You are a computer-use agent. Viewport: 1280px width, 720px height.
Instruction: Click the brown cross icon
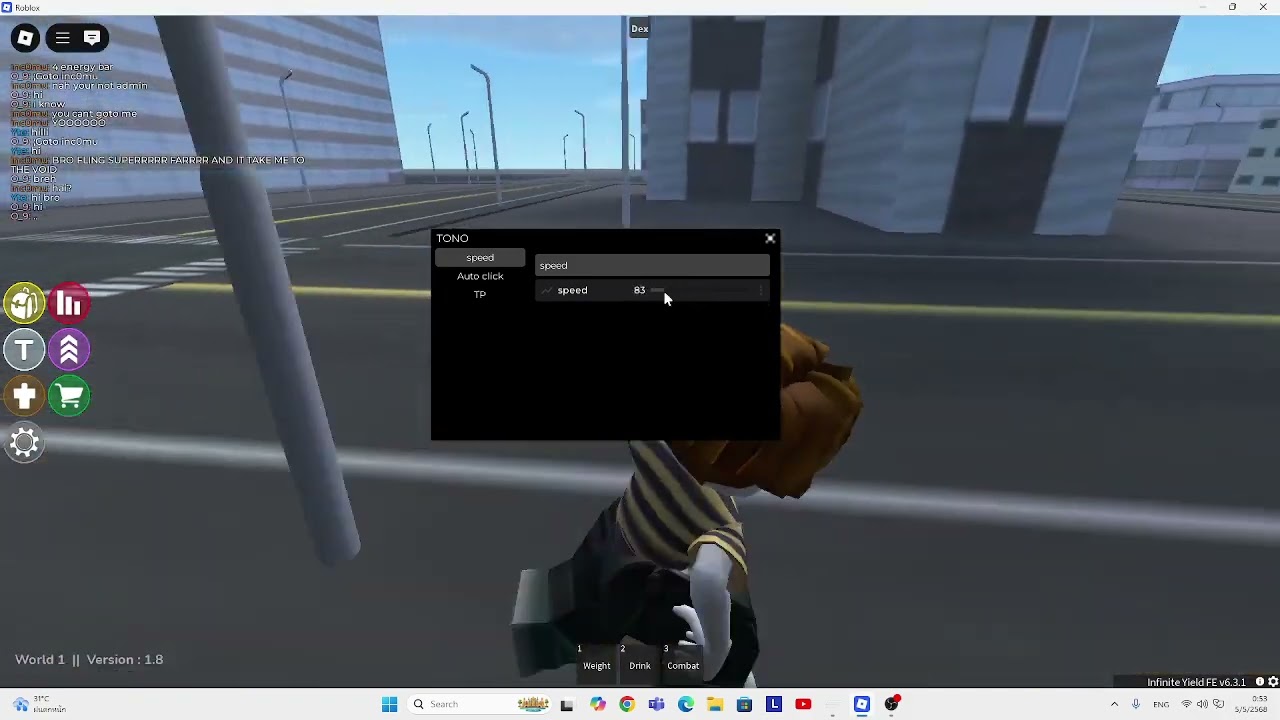pyautogui.click(x=25, y=396)
